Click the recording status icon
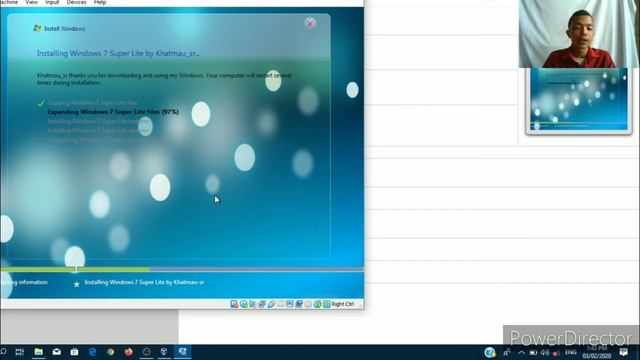Image resolution: width=640 pixels, height=360 pixels. click(x=299, y=304)
